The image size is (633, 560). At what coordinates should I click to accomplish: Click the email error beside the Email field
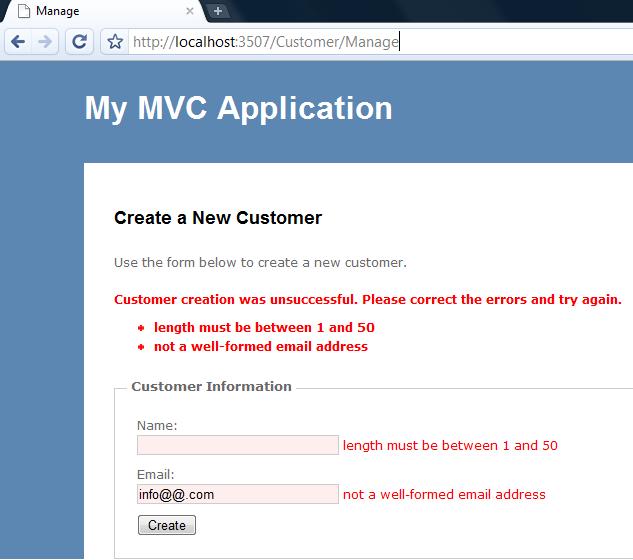(444, 494)
